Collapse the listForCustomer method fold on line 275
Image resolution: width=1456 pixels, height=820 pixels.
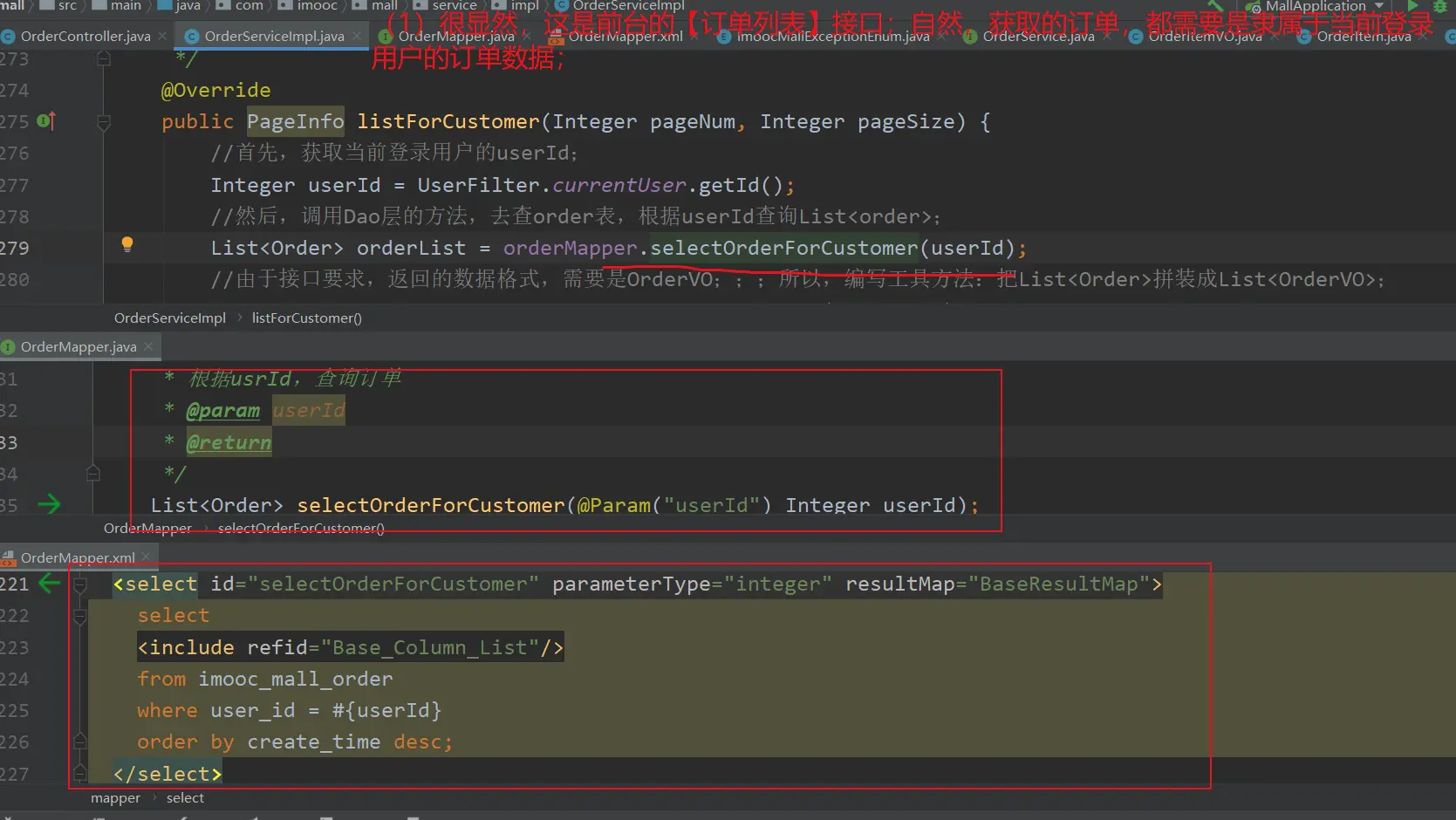coord(104,122)
